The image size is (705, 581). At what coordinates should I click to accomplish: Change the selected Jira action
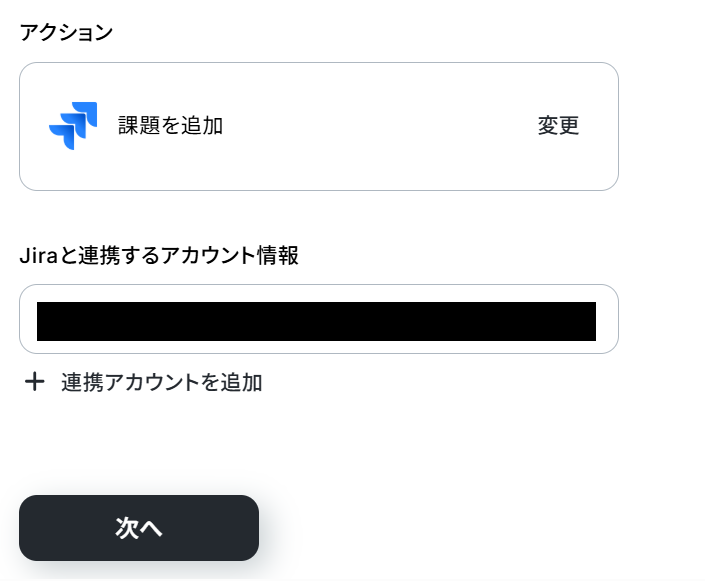coord(558,125)
